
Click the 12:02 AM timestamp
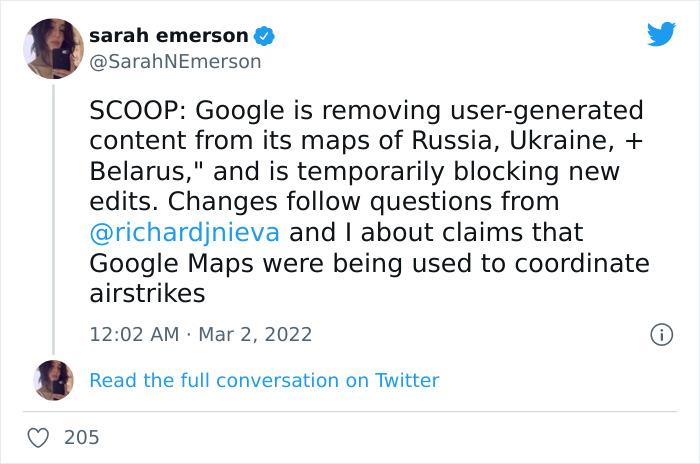[x=134, y=334]
